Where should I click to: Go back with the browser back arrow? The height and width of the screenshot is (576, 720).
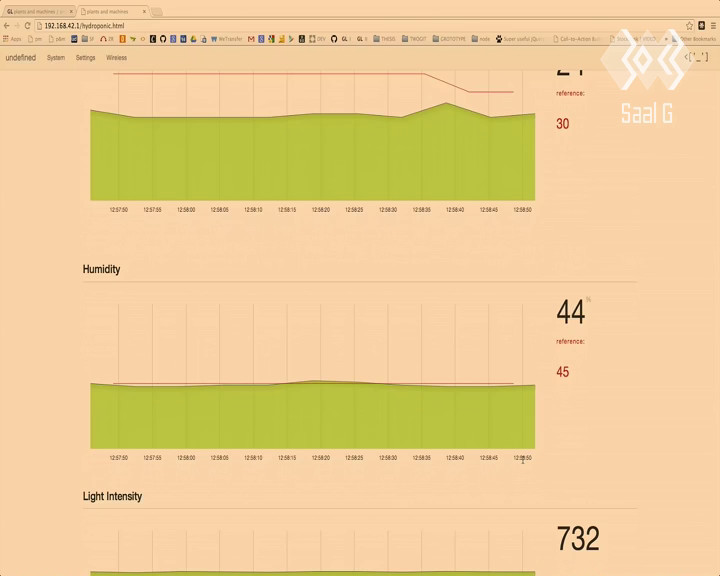point(6,26)
